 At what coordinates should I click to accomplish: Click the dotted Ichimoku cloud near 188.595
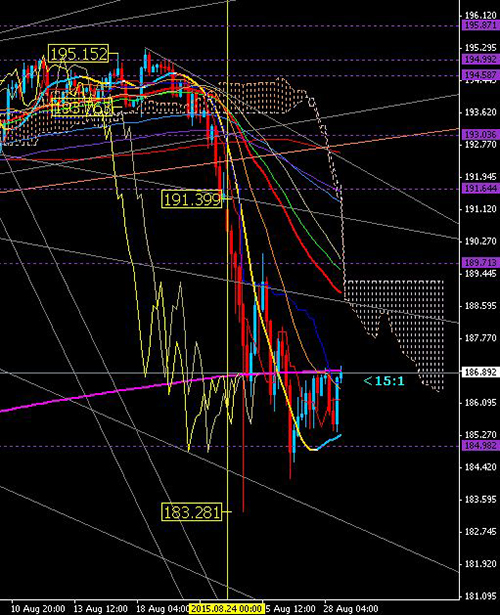[x=396, y=314]
